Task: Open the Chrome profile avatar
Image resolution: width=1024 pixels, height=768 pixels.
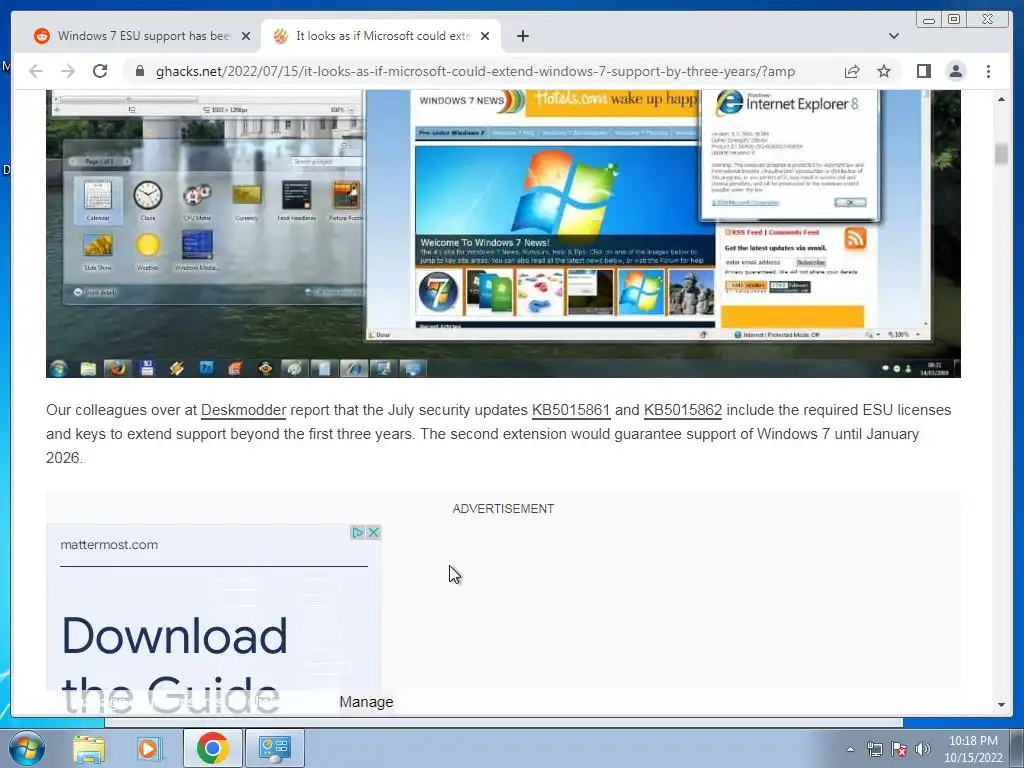Action: (955, 71)
